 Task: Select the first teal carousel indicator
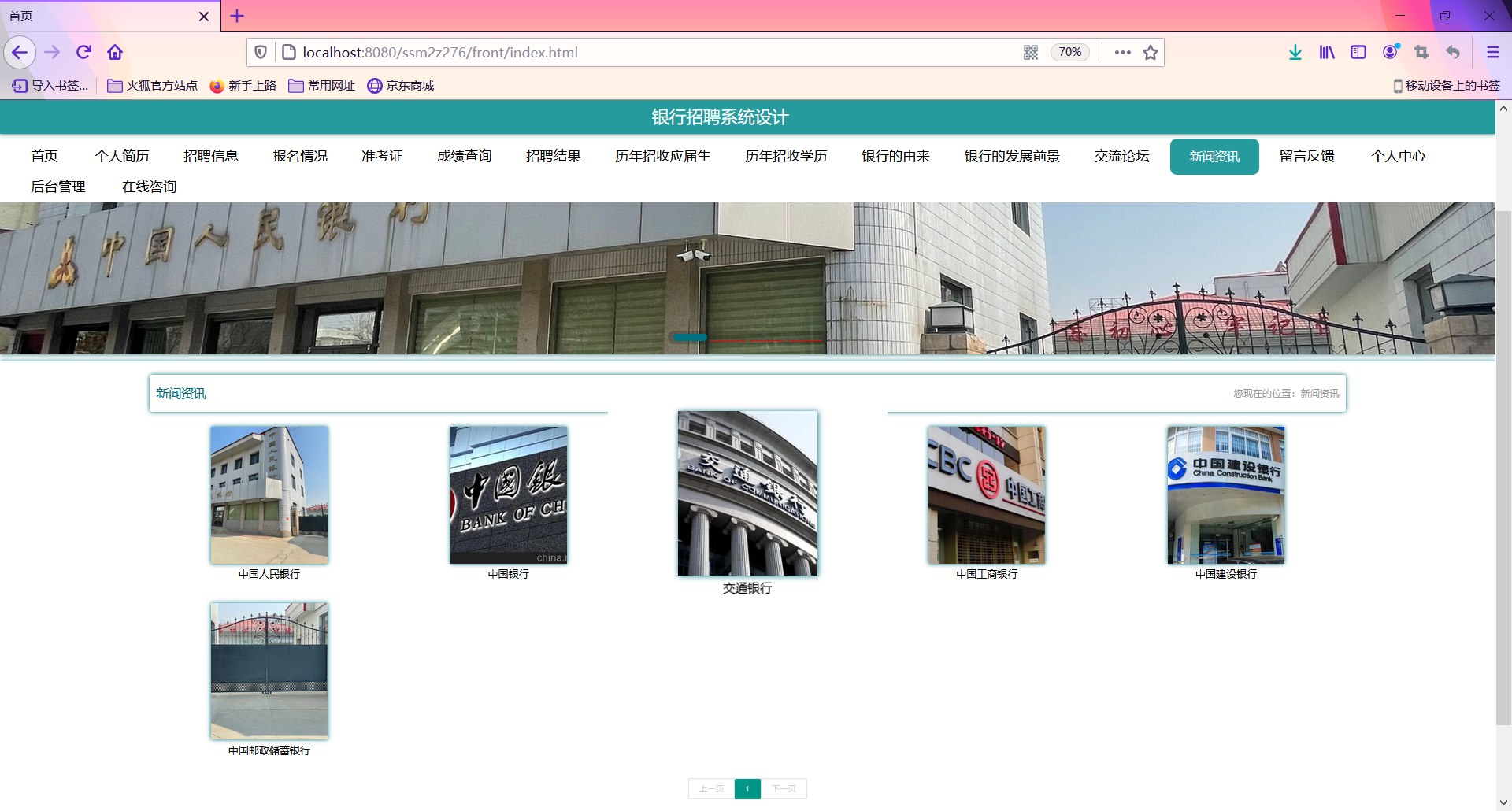click(x=690, y=338)
